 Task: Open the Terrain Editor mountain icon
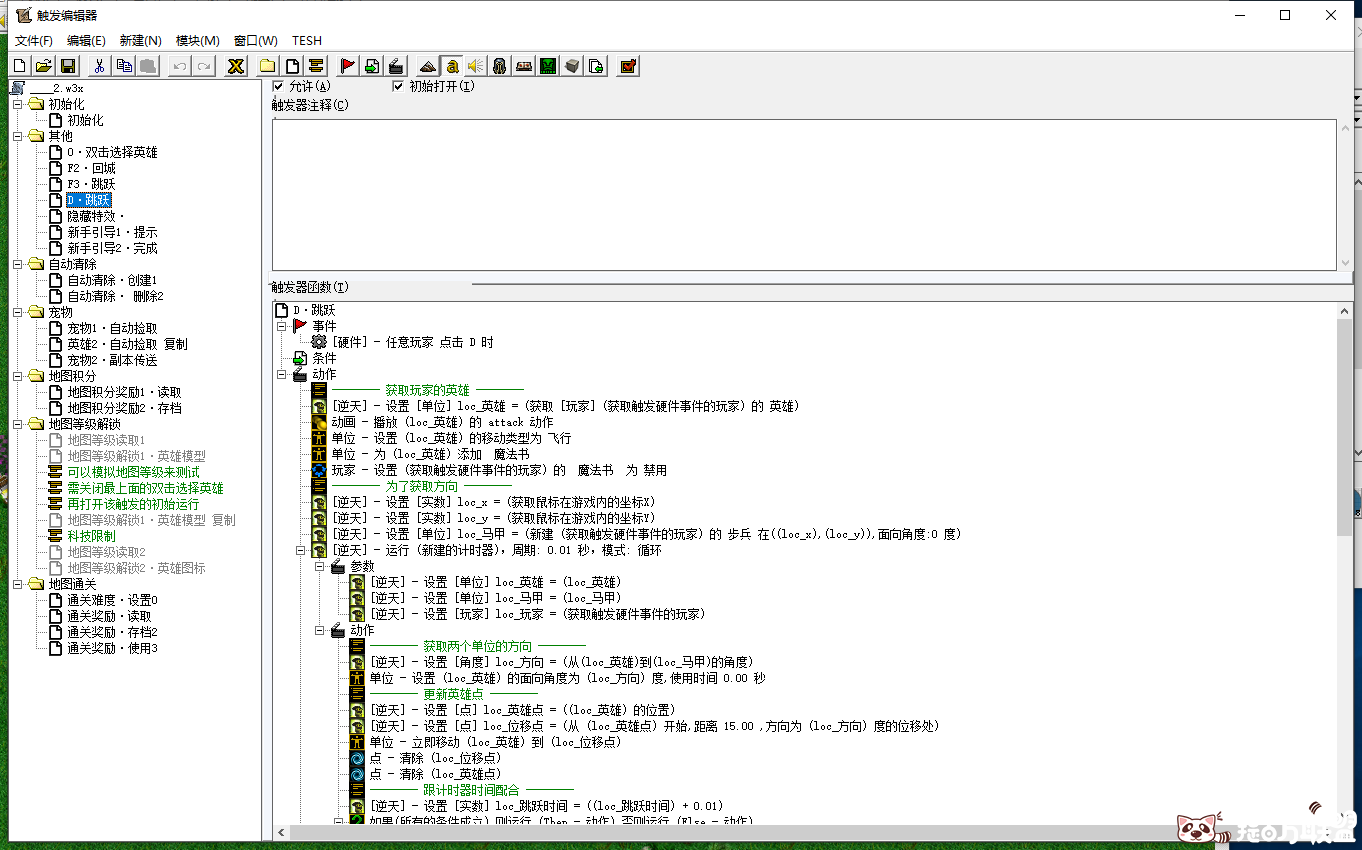tap(428, 66)
